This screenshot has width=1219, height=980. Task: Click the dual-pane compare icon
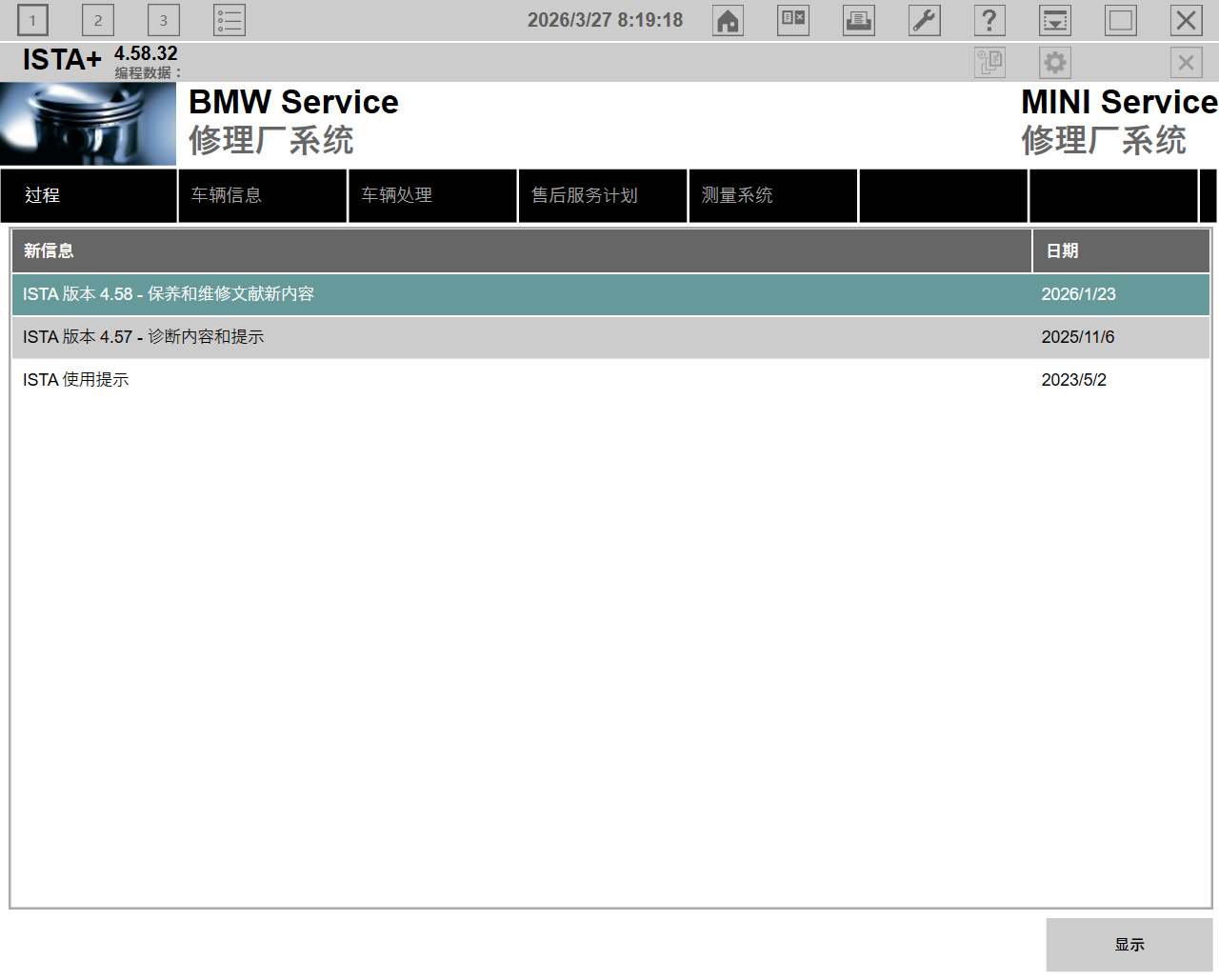(792, 20)
